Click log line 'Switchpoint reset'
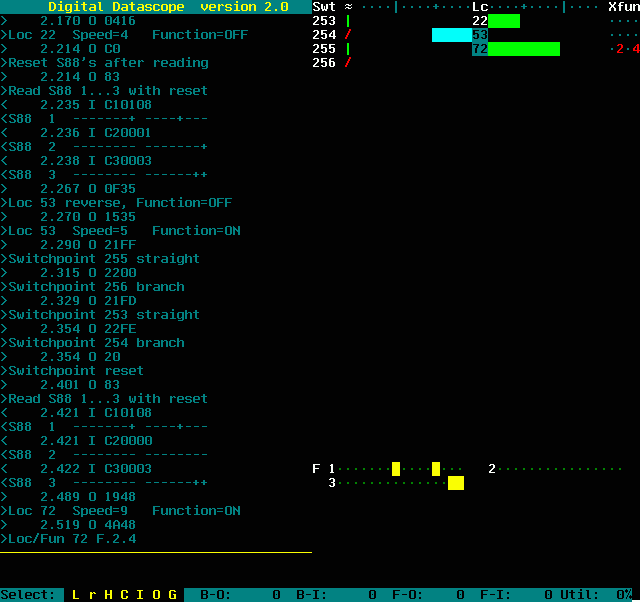Screen dimensions: 640x602 (72, 371)
